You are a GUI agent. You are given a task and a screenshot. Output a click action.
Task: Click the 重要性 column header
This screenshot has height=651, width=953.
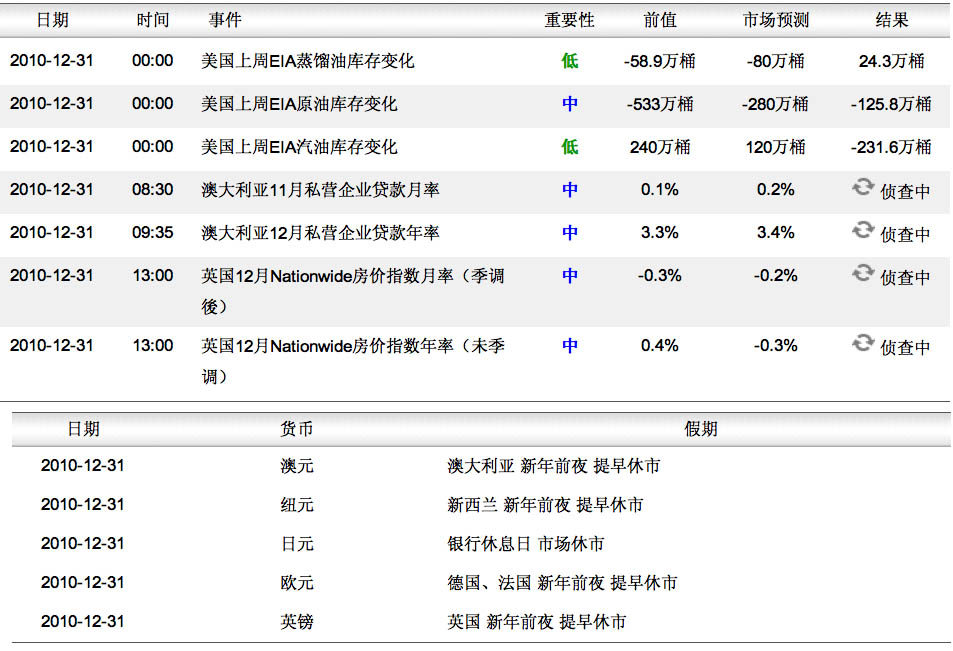coord(569,20)
